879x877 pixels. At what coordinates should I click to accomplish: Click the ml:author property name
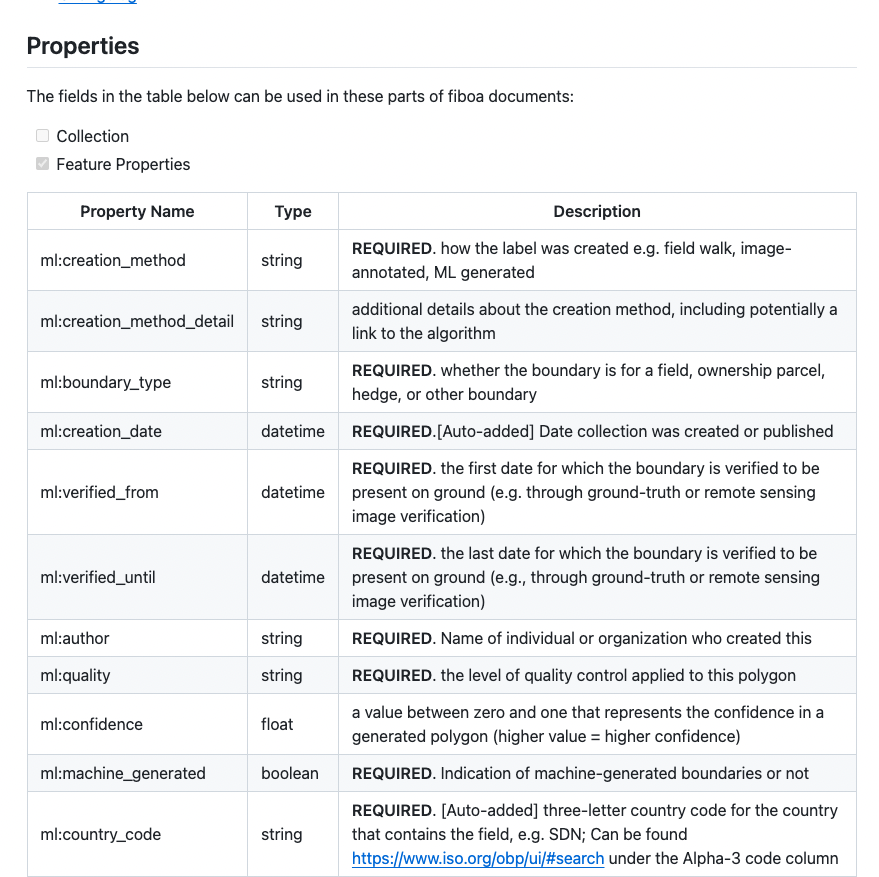(75, 638)
